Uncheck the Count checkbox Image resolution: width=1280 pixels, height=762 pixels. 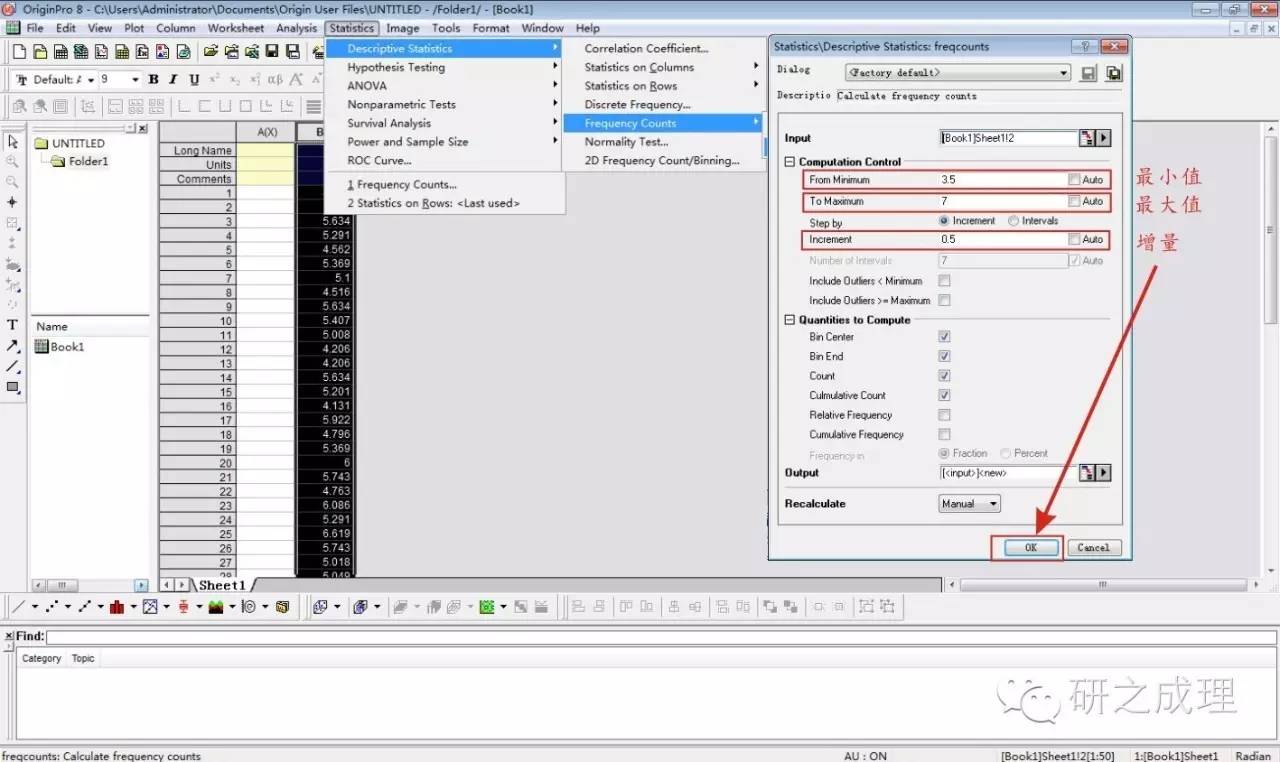[944, 376]
